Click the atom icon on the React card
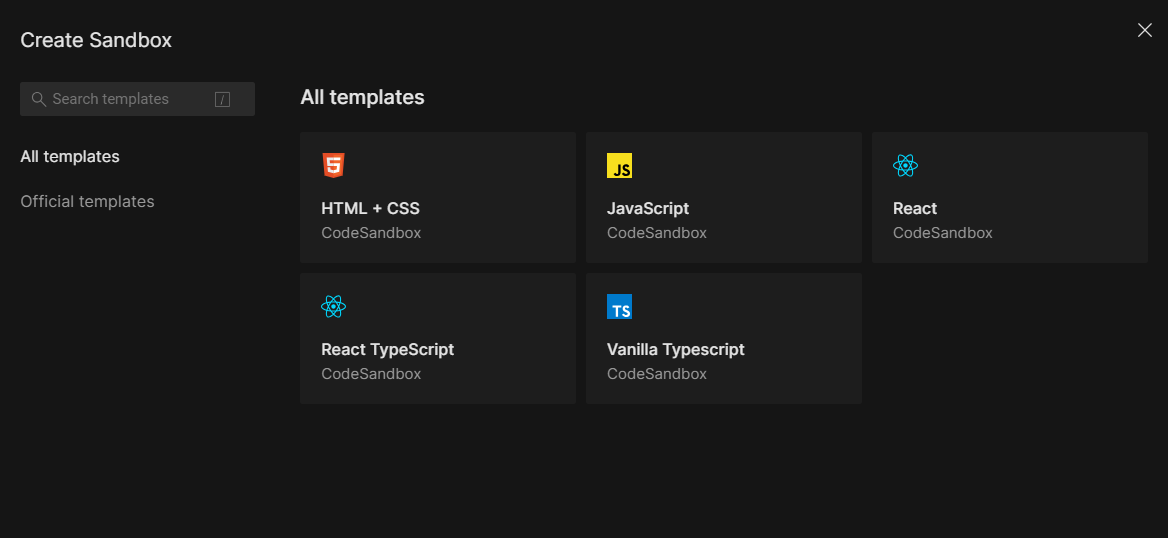 (905, 165)
